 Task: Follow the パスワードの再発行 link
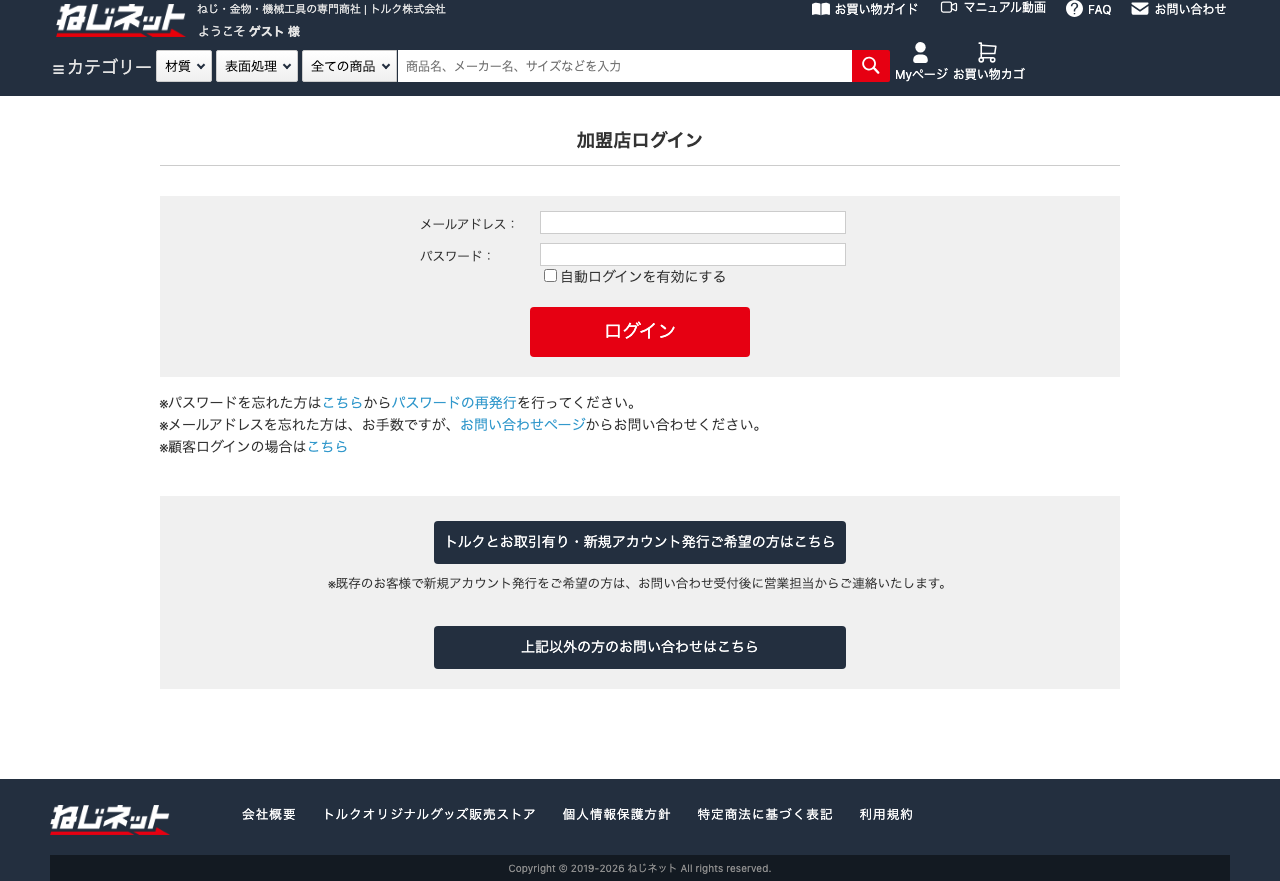coord(454,401)
